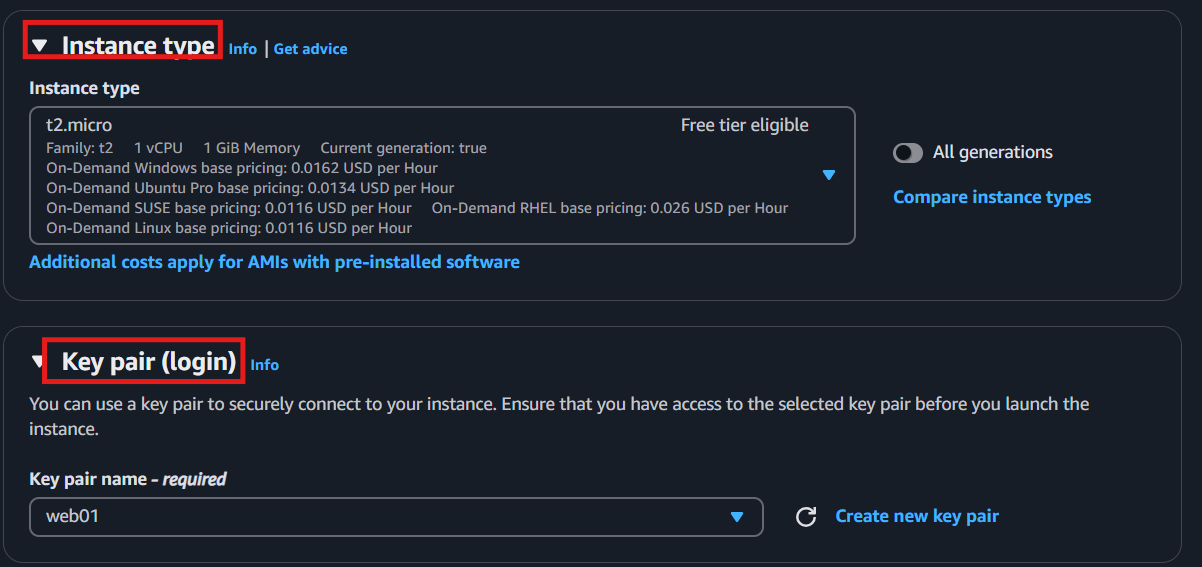The image size is (1202, 567).
Task: Open Info link beside Key pair heading
Action: pyautogui.click(x=265, y=365)
